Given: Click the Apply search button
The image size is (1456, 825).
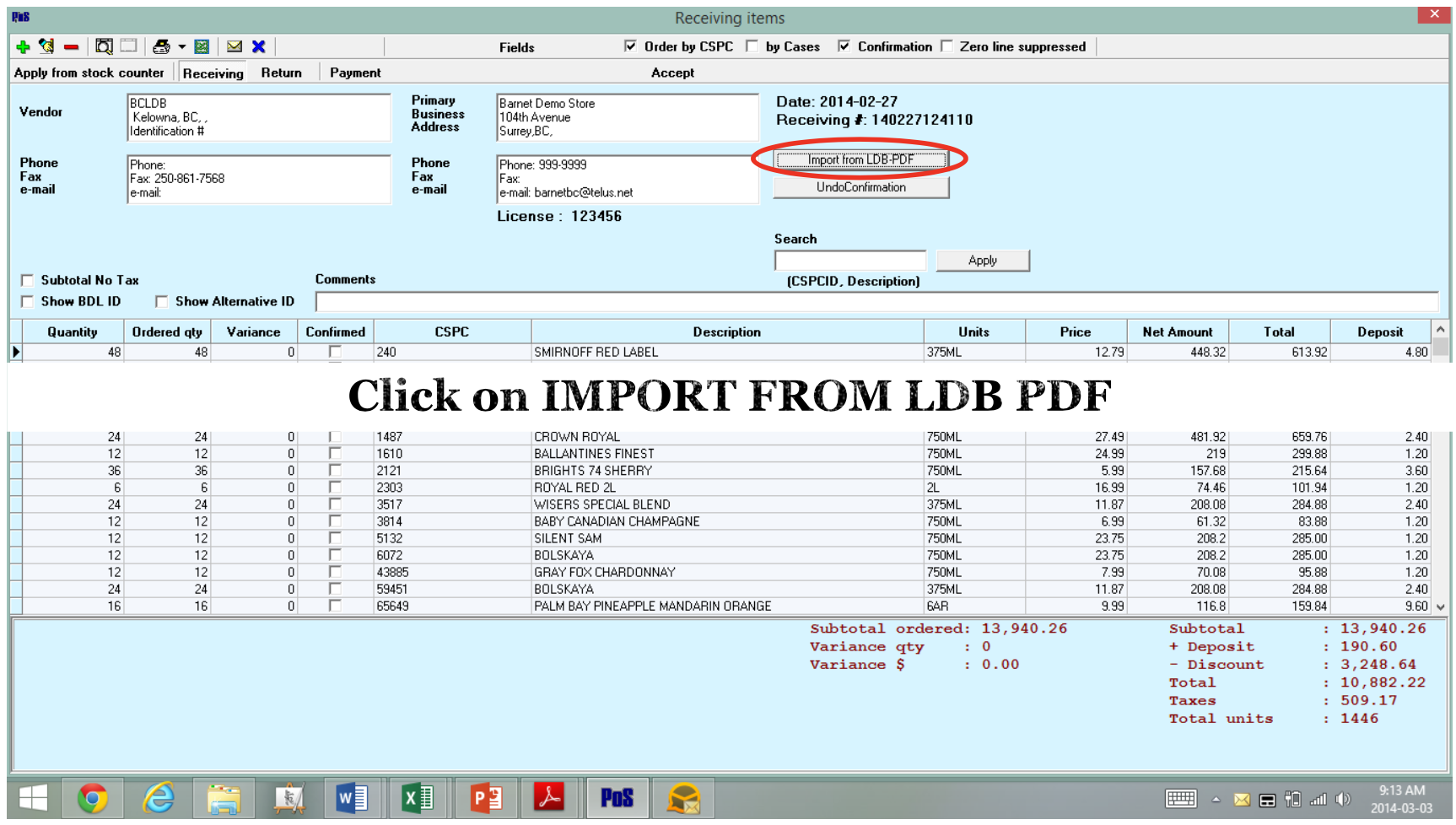Looking at the screenshot, I should point(983,260).
